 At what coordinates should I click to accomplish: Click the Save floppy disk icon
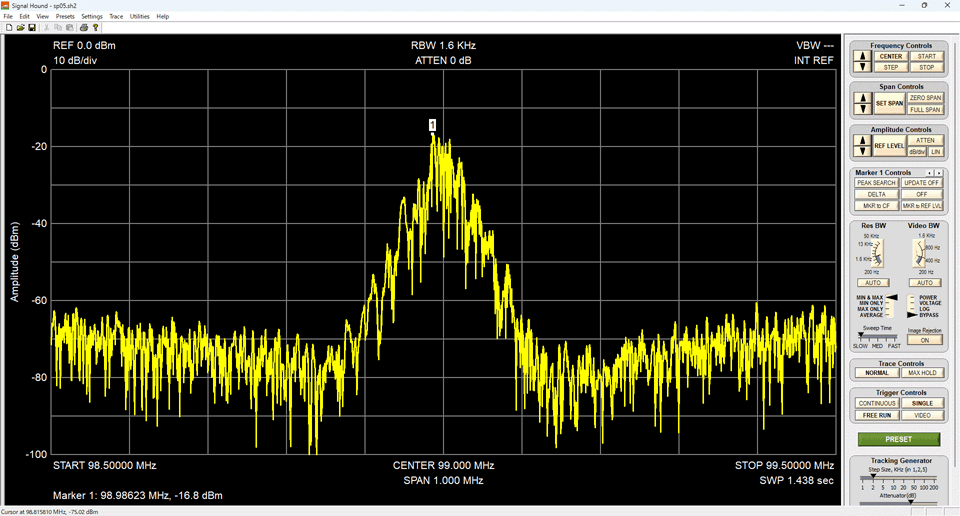pyautogui.click(x=32, y=28)
